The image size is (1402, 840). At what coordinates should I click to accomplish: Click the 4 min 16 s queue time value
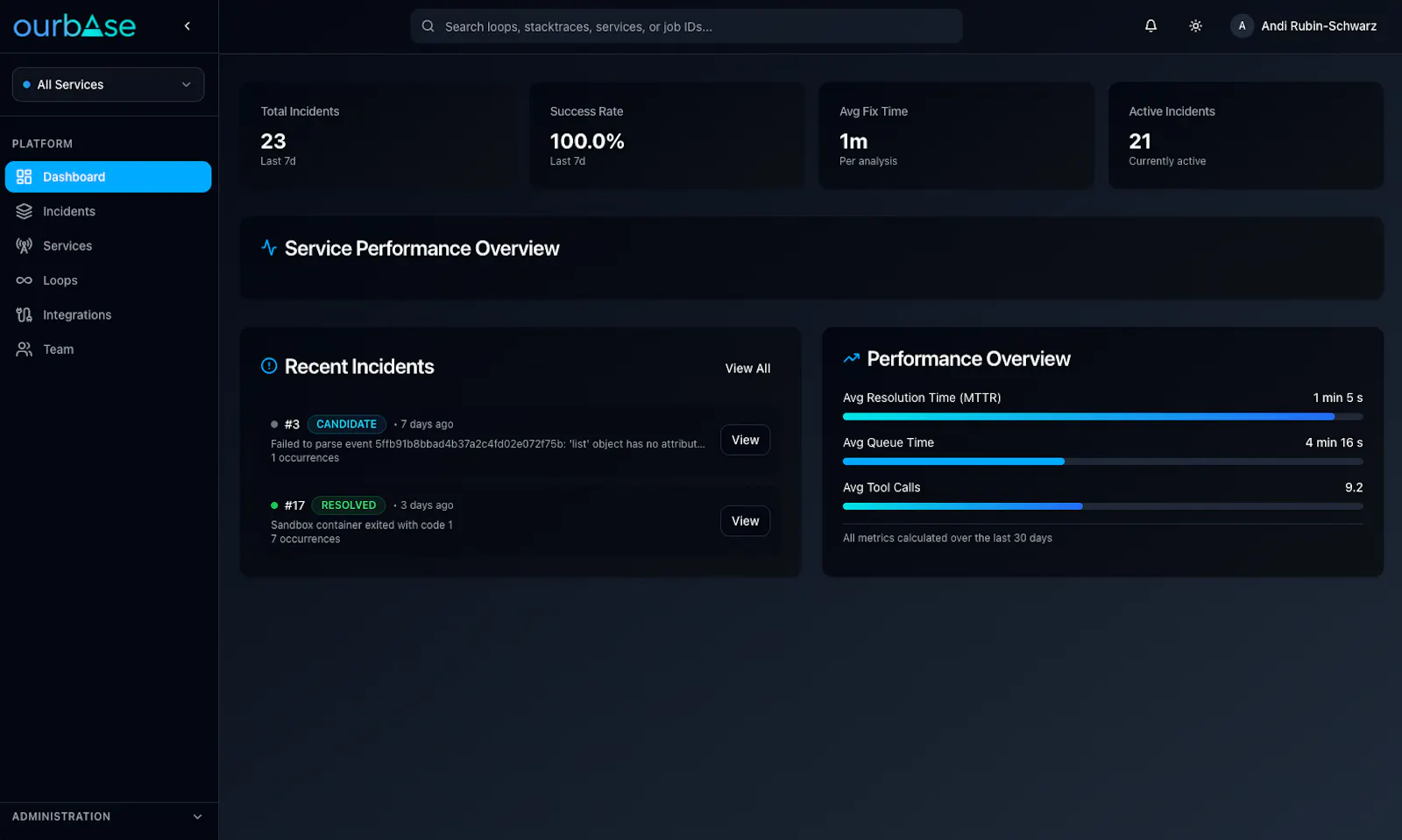[1334, 443]
